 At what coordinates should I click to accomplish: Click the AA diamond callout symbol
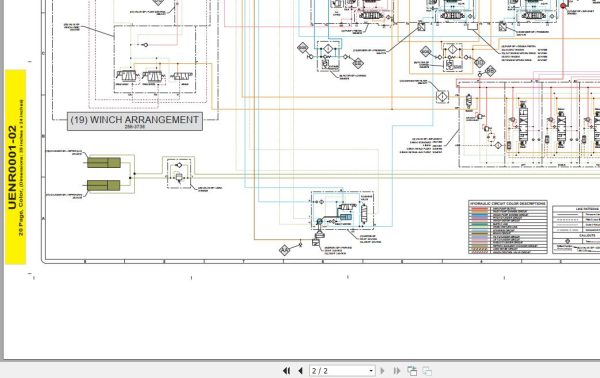(x=284, y=250)
